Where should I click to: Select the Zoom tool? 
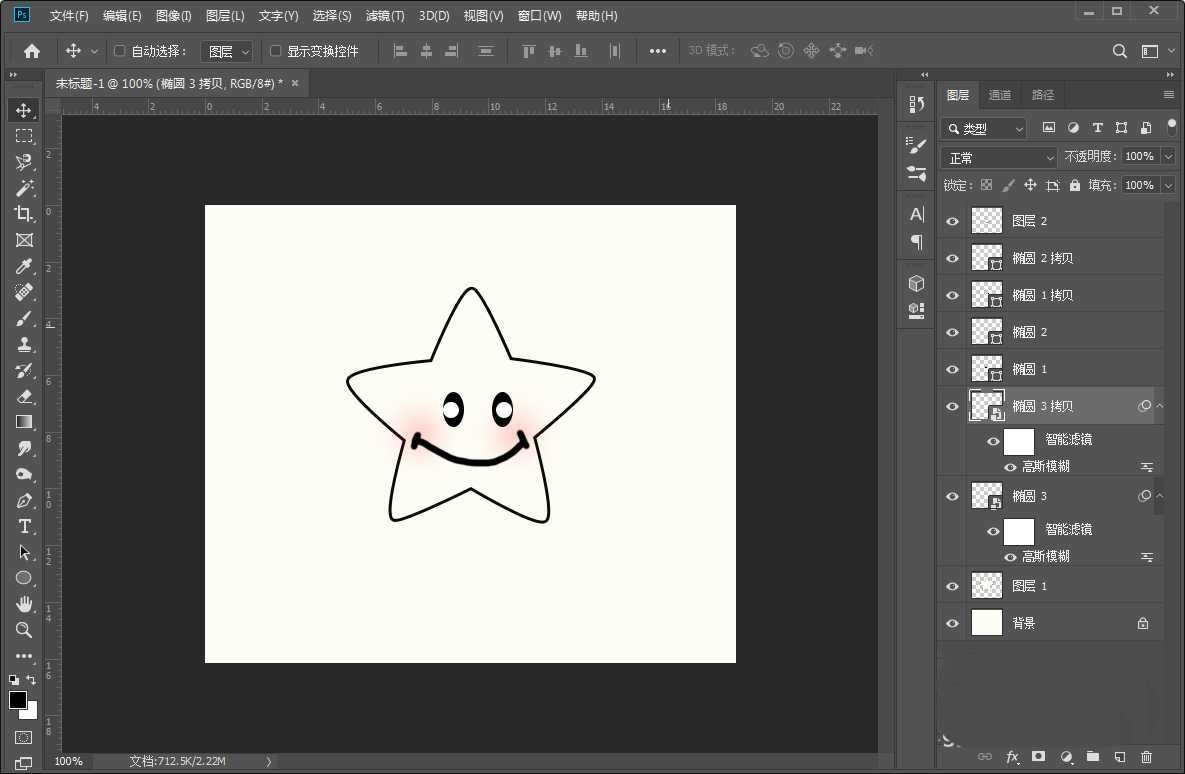click(24, 630)
